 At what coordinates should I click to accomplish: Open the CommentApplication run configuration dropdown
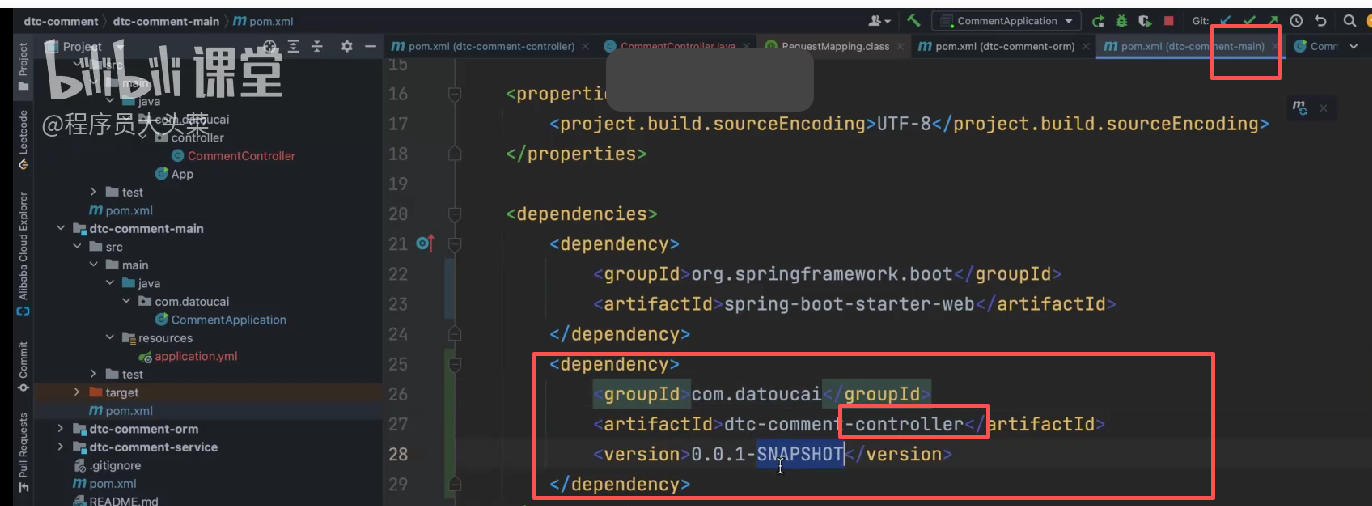click(x=1006, y=20)
